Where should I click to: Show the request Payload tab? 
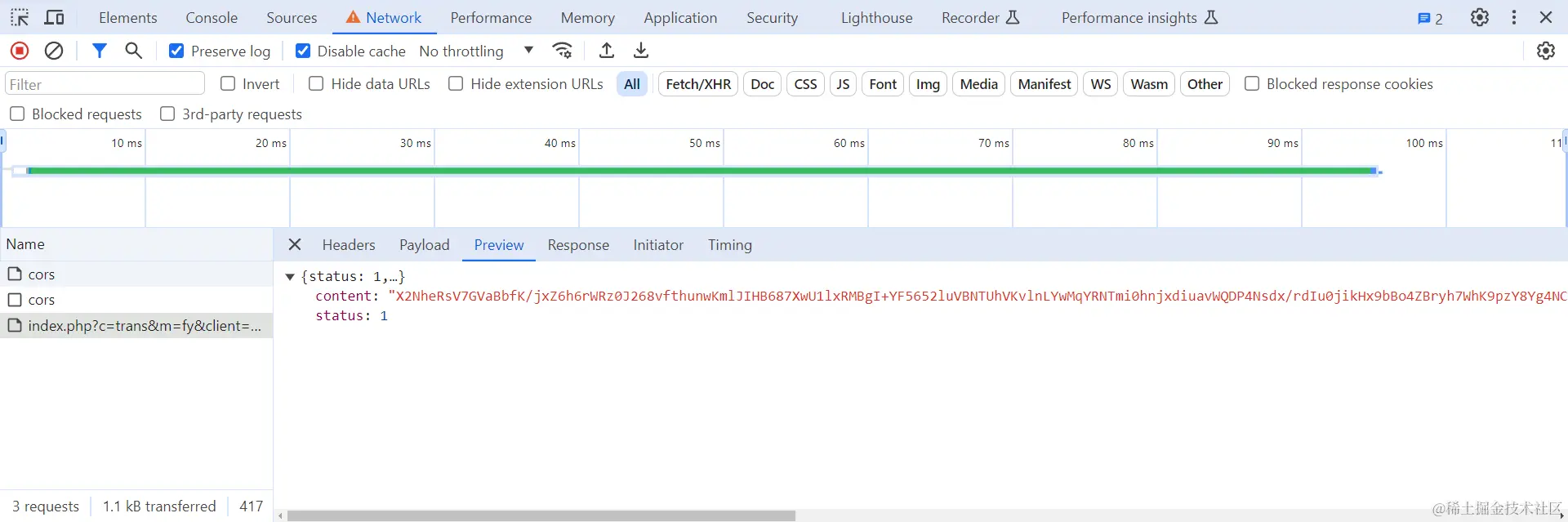pos(425,244)
